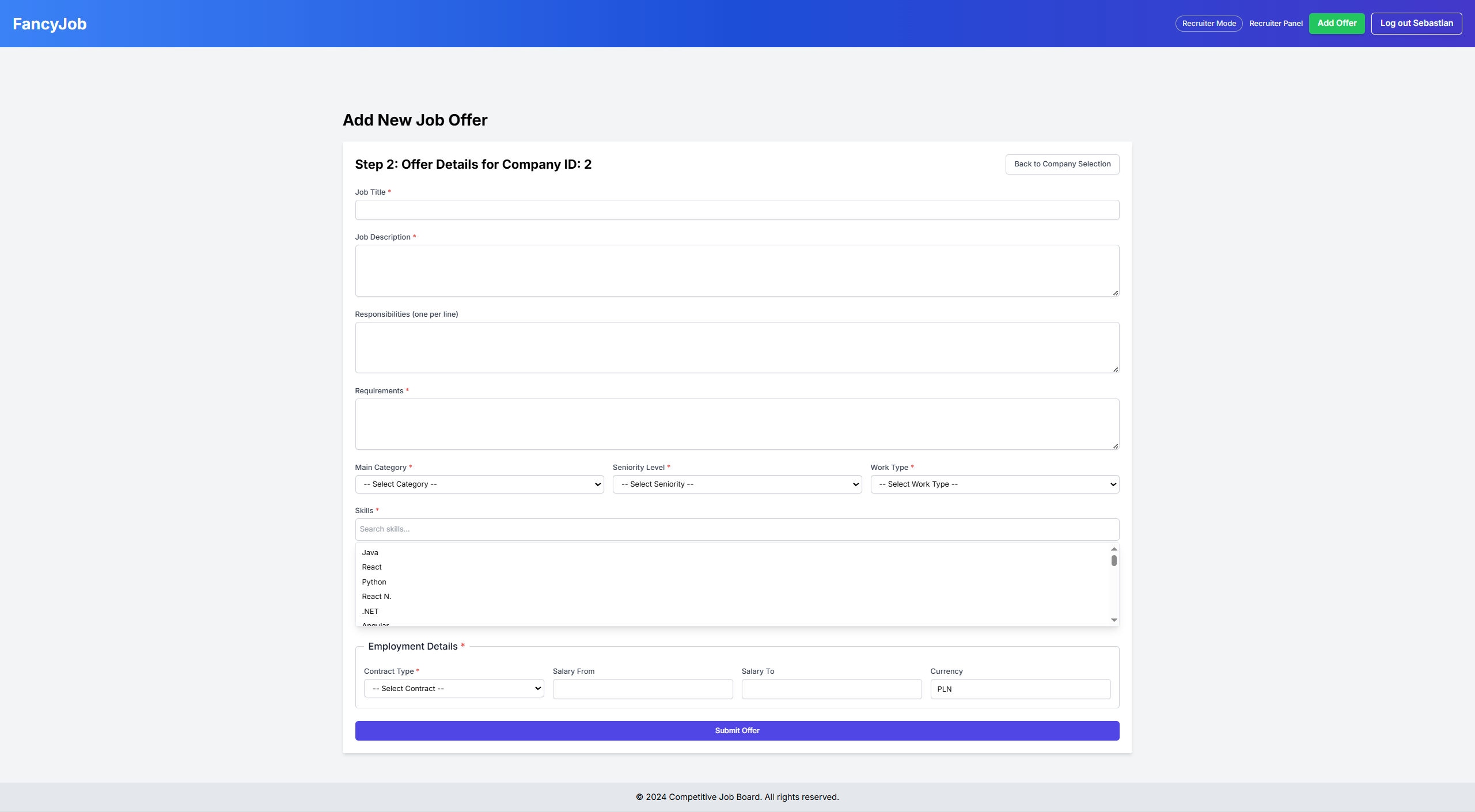This screenshot has height=812, width=1475.
Task: Click the Responsibilities text area
Action: pos(737,347)
